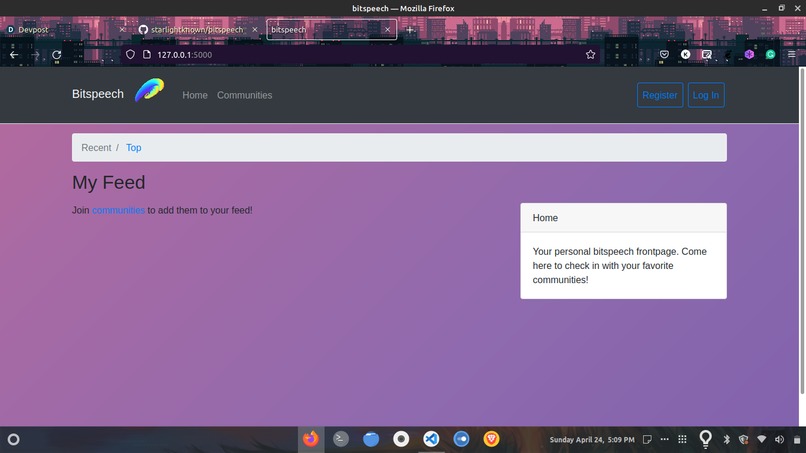Click the page vertical scrollbar

802,231
